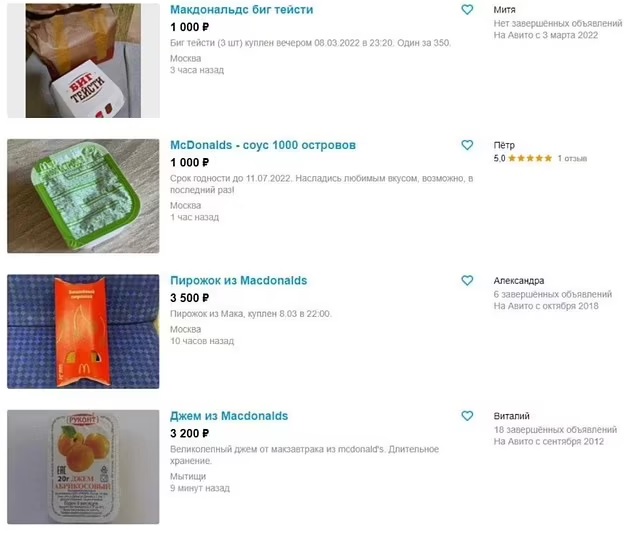Open the Макдональдс биг тейсти listing title
The width and height of the screenshot is (634, 537).
point(241,10)
